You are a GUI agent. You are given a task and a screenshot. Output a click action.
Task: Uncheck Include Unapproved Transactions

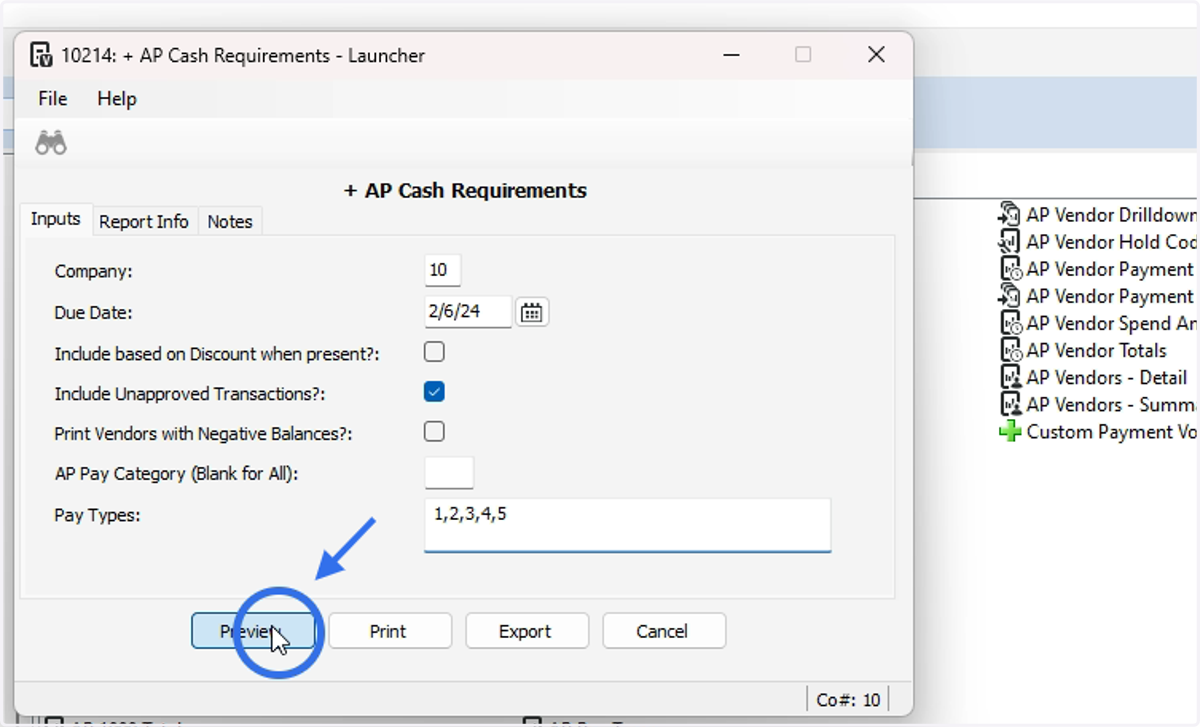434,392
